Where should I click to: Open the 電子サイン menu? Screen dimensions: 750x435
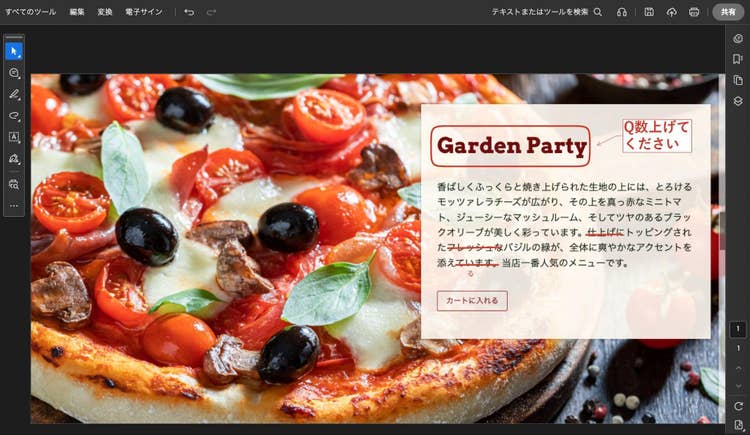[x=143, y=12]
